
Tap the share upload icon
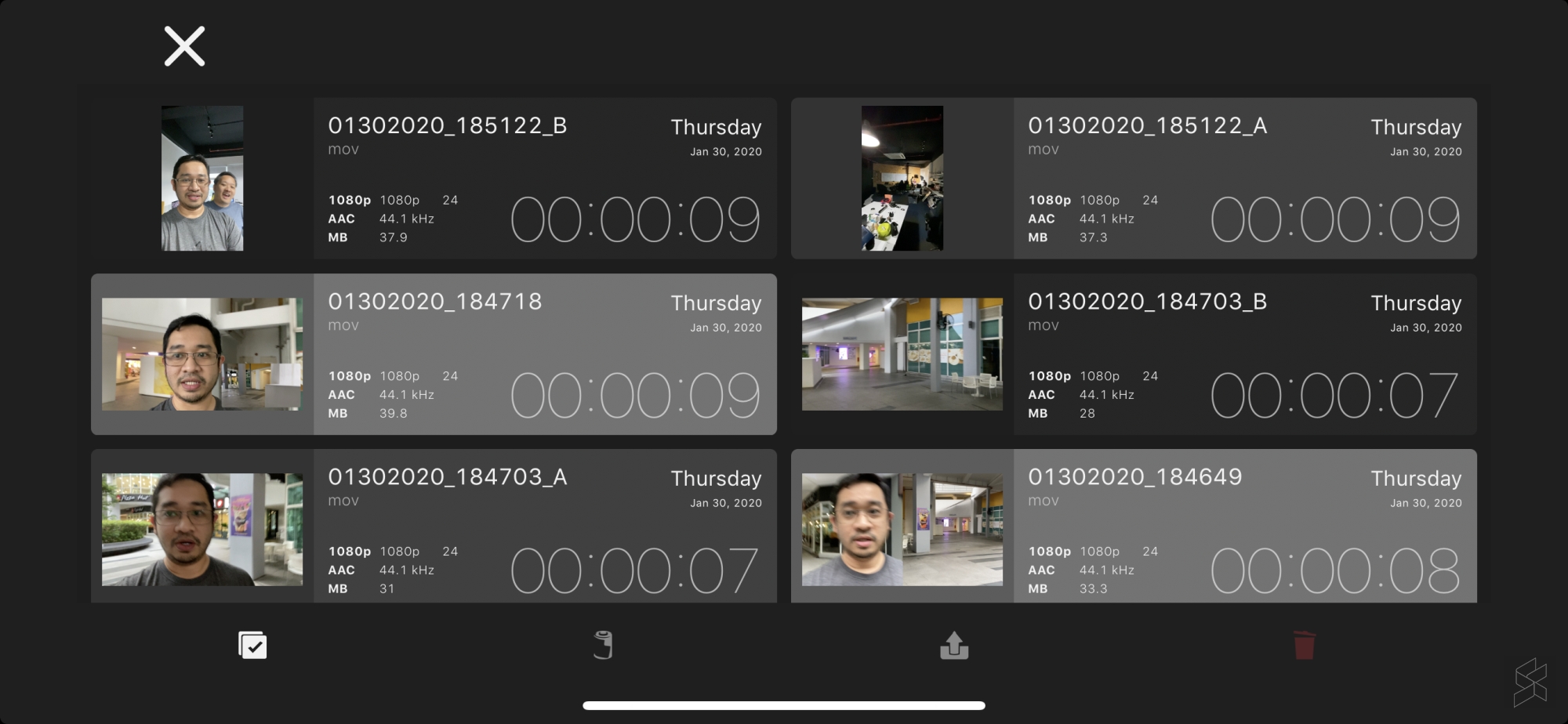(954, 645)
